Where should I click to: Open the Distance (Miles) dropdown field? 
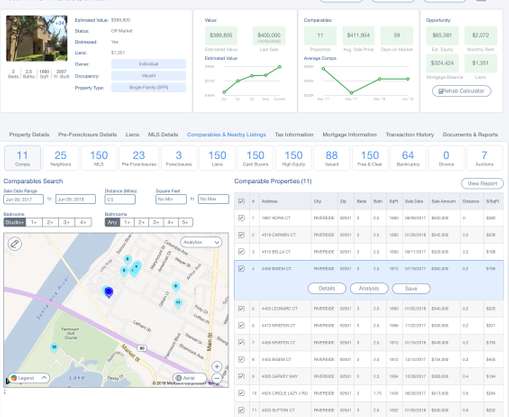[120, 199]
